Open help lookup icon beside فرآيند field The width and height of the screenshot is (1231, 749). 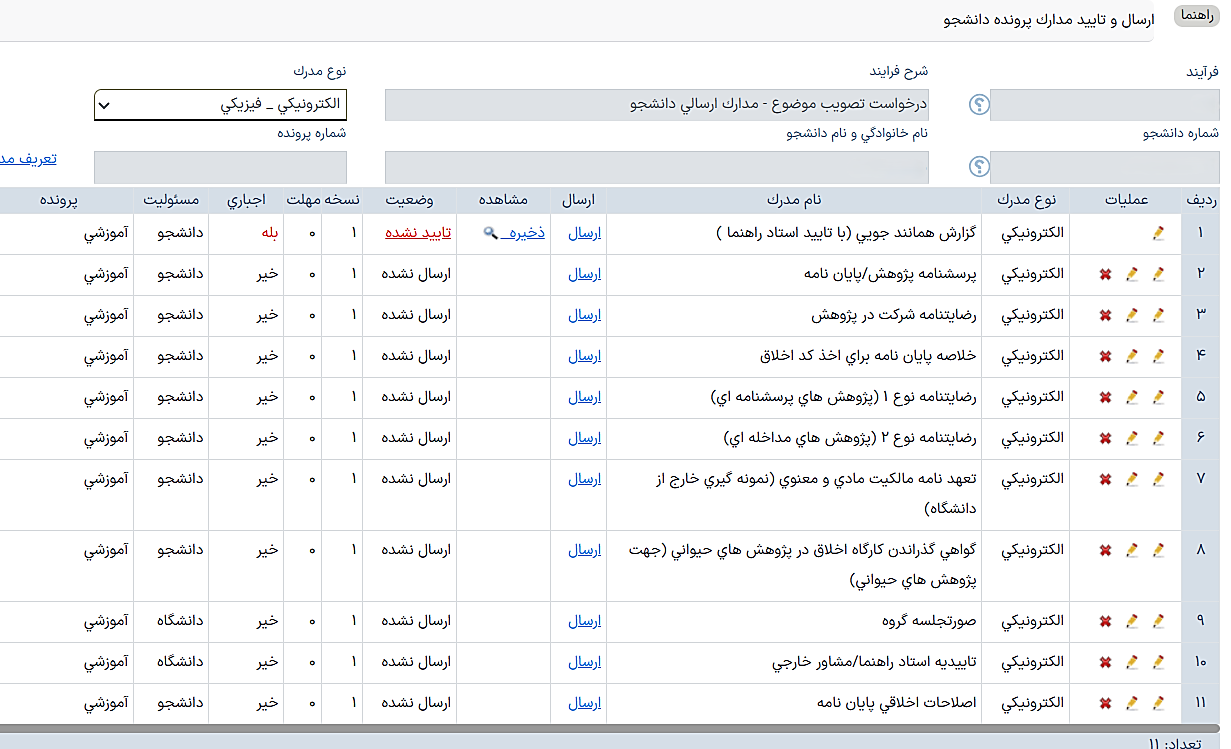coord(978,105)
